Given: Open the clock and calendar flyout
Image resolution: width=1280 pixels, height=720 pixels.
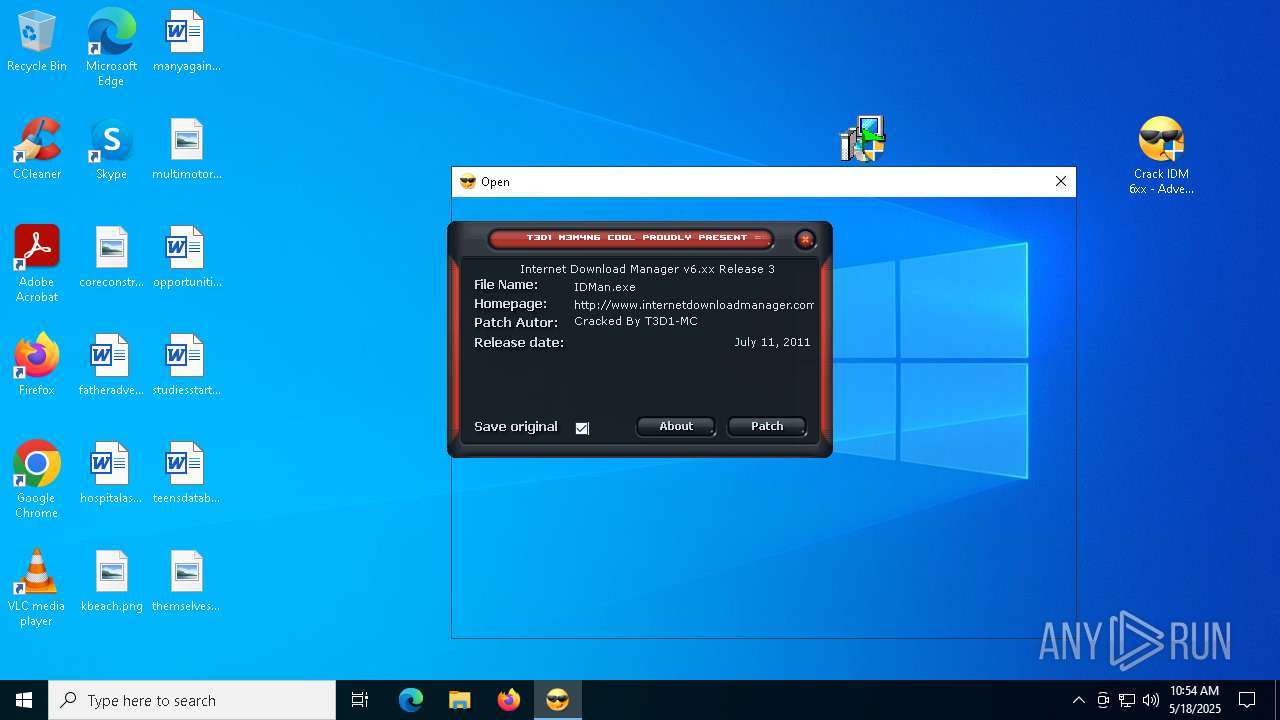Looking at the screenshot, I should click(x=1195, y=700).
